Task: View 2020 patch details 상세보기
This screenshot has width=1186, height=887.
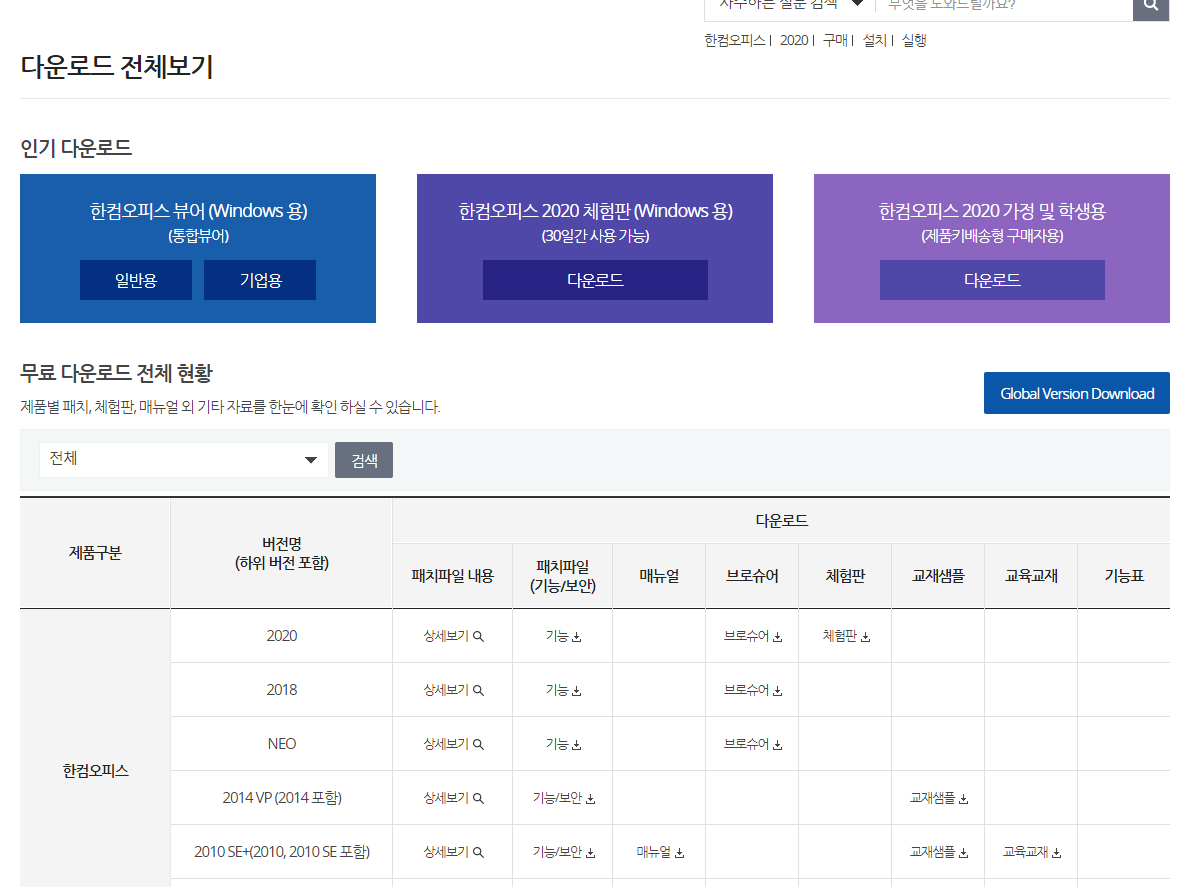Action: (x=453, y=636)
